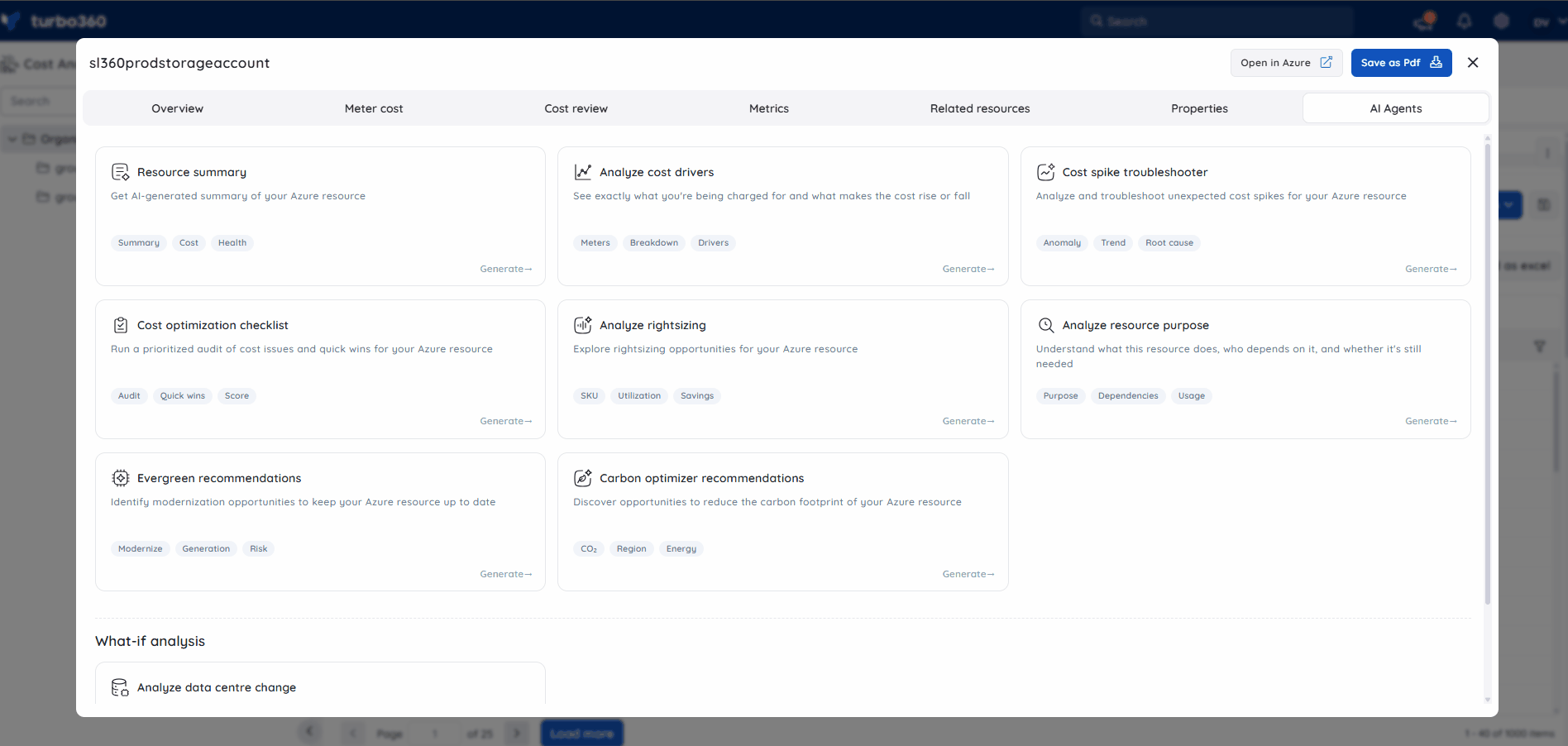Click the Analyze cost drivers chart icon
The height and width of the screenshot is (746, 1568).
tap(583, 172)
